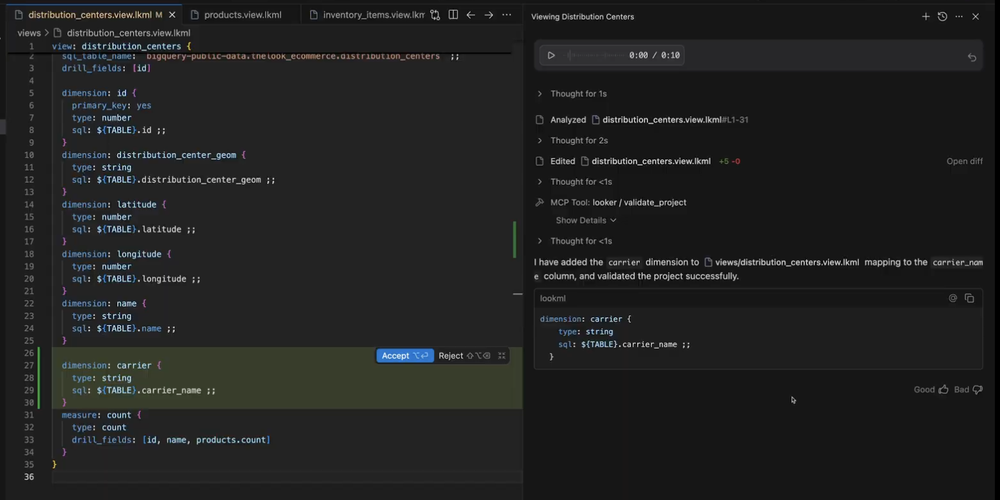Click the icon right of Reject button

pyautogui.click(x=502, y=356)
